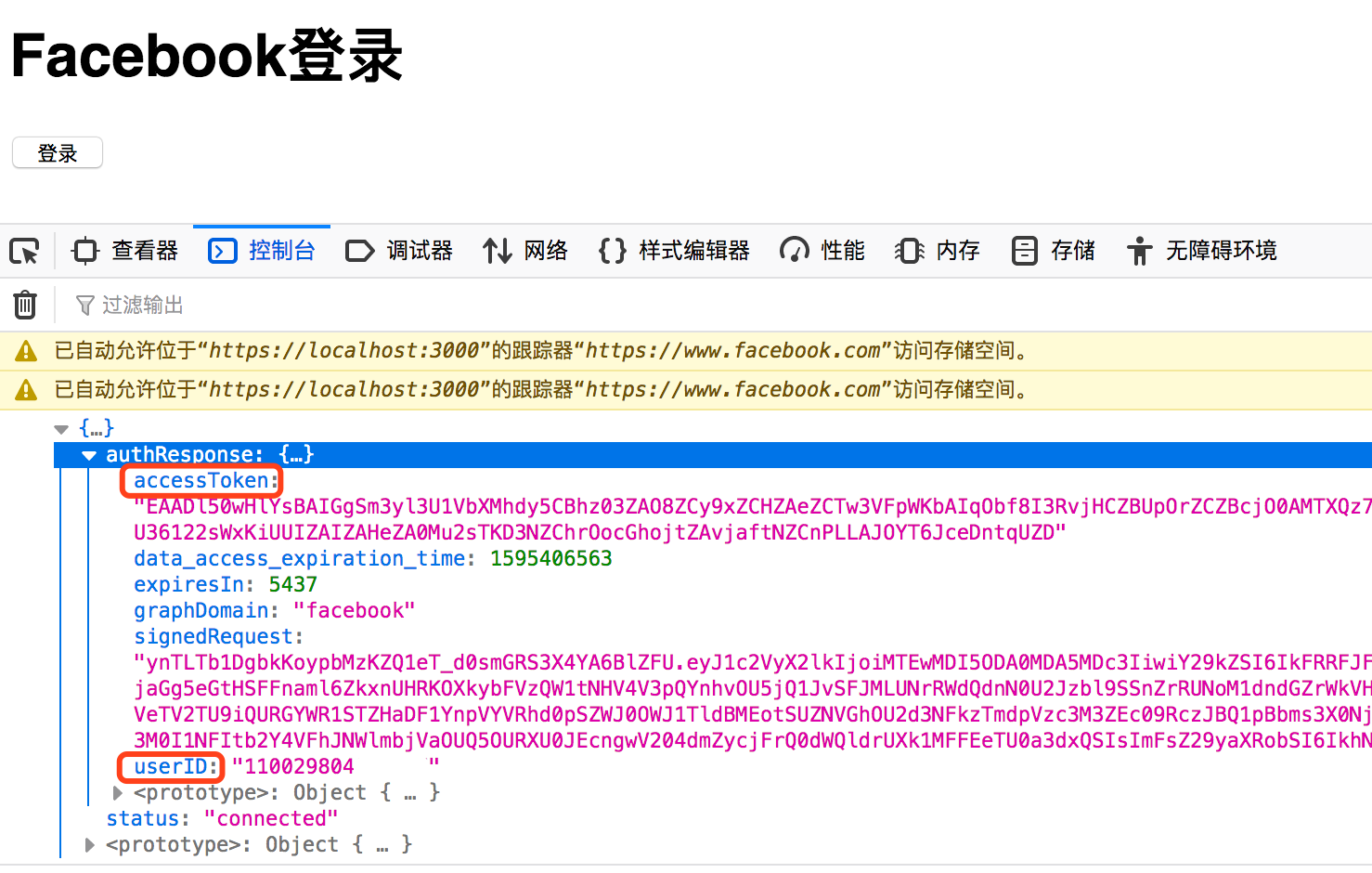1372x873 pixels.
Task: Click the performance gauge icon
Action: tap(795, 251)
